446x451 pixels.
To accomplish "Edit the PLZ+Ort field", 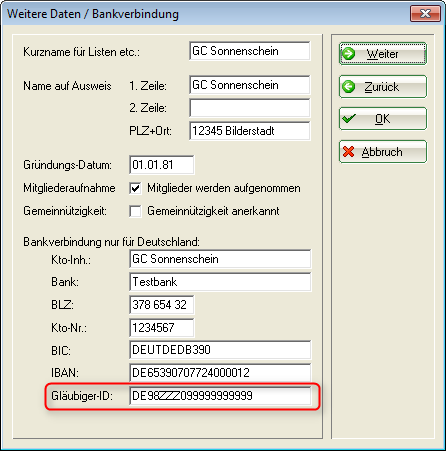I will [250, 131].
